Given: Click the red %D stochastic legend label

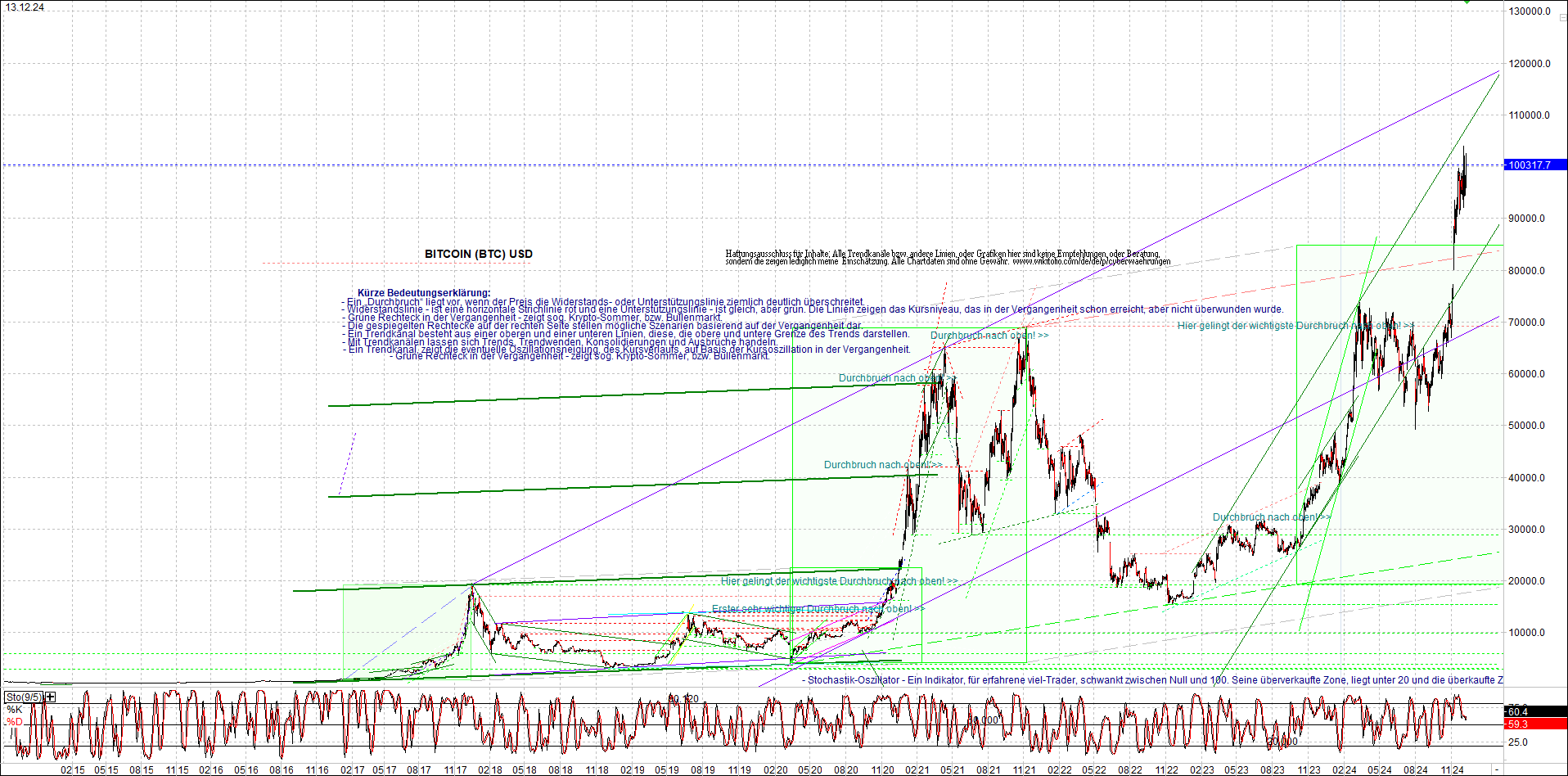Looking at the screenshot, I should 15,722.
